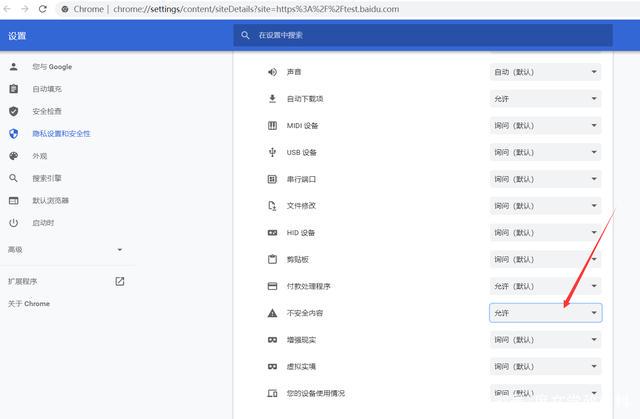Image resolution: width=640 pixels, height=419 pixels.
Task: Click the file edit icon for 文件修改
Action: tap(272, 206)
